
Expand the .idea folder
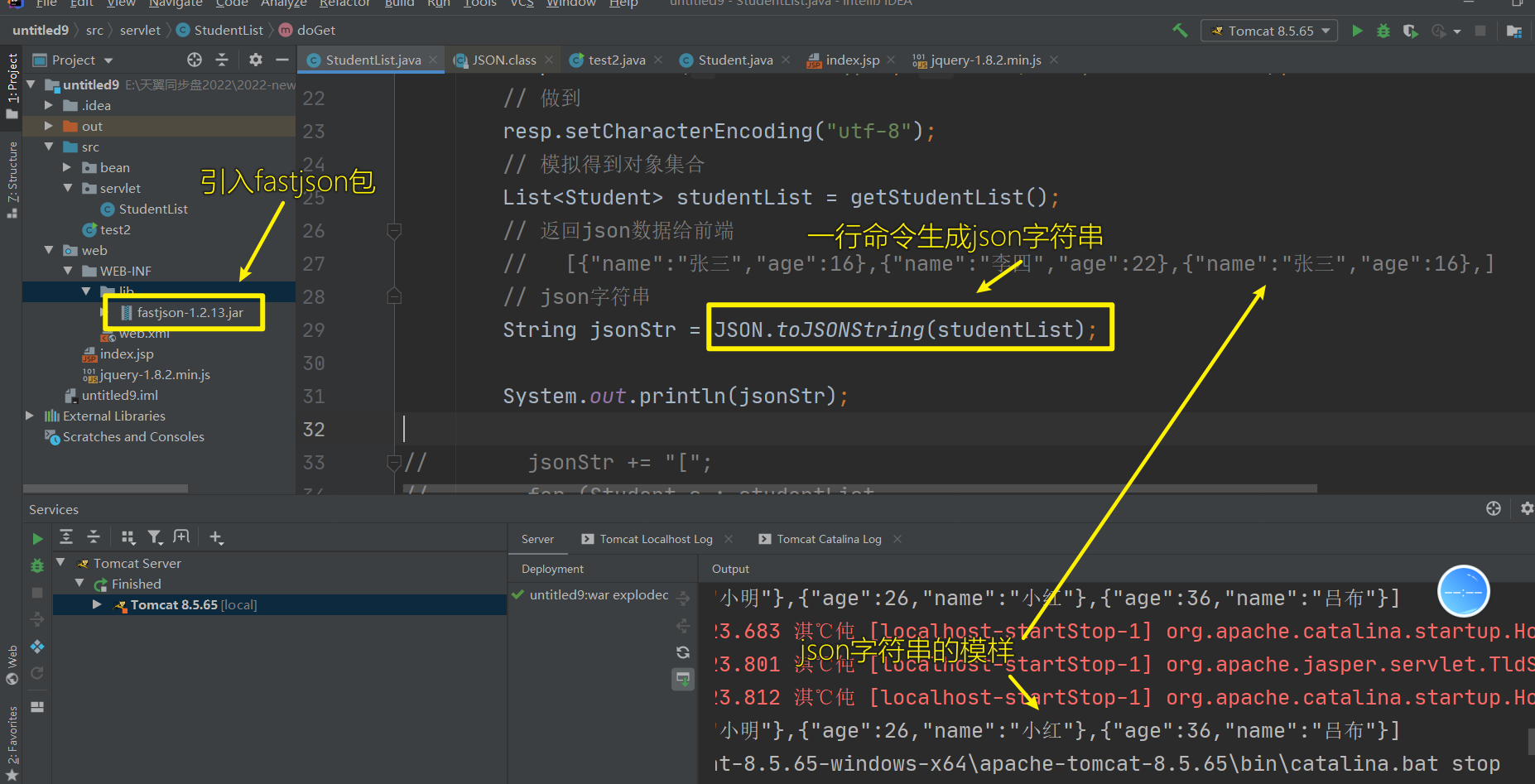coord(48,105)
